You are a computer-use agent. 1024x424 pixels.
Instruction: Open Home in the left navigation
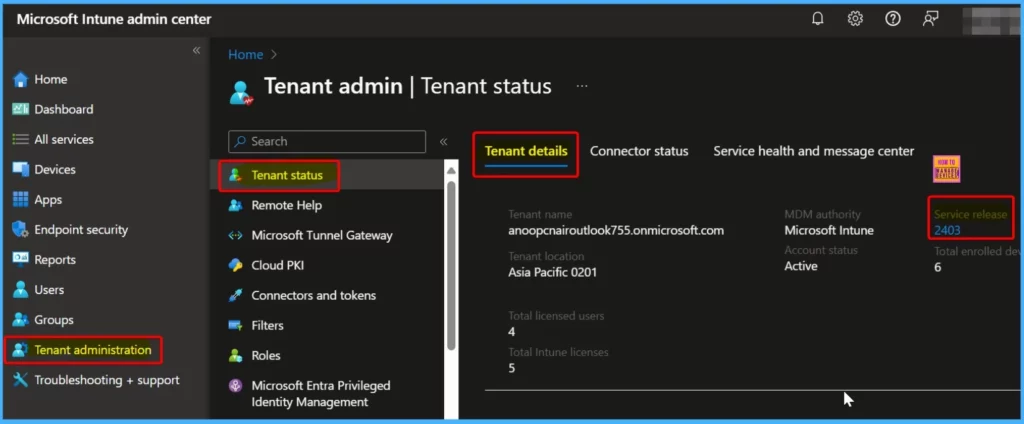tap(51, 80)
